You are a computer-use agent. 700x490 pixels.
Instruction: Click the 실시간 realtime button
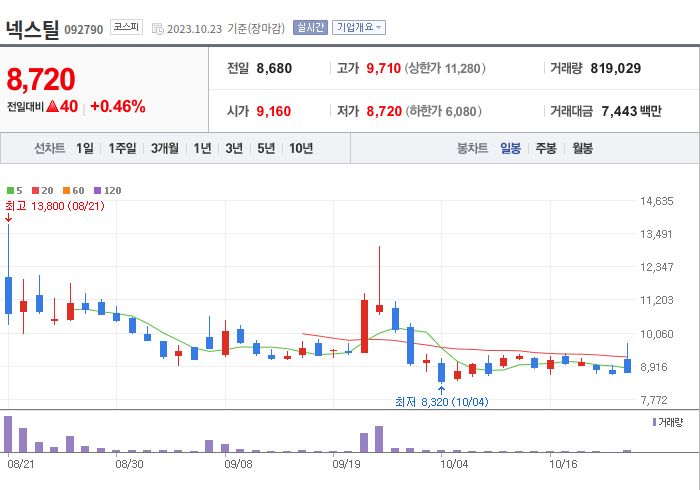(310, 28)
